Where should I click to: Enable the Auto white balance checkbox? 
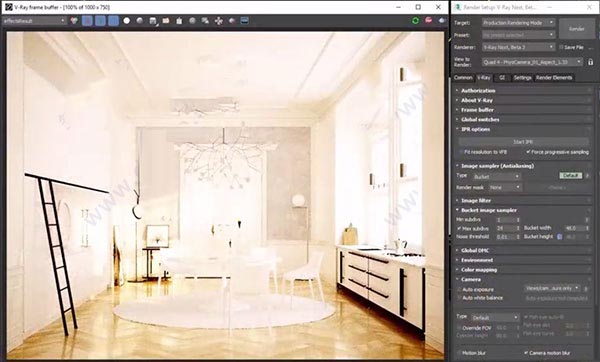(x=459, y=298)
